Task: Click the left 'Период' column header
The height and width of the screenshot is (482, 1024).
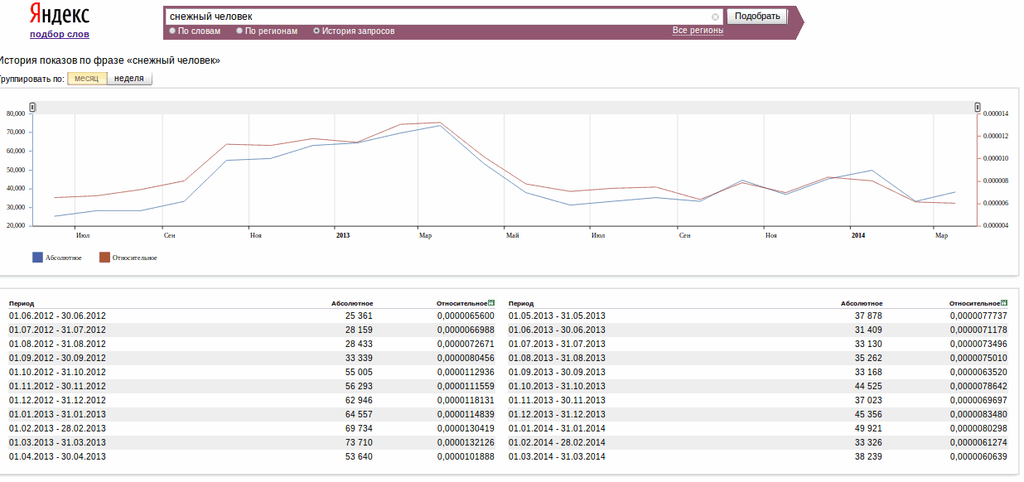Action: click(x=22, y=302)
